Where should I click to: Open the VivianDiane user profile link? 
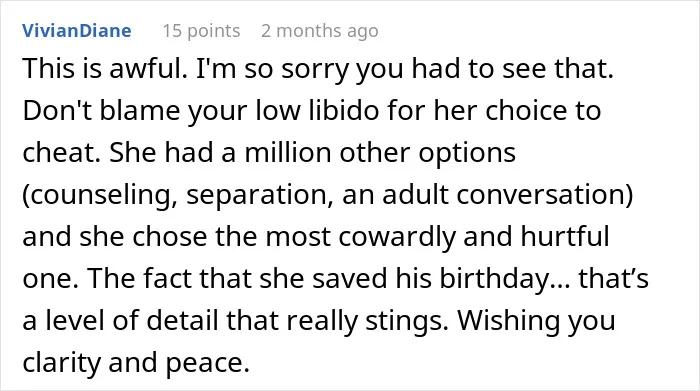pyautogui.click(x=77, y=31)
